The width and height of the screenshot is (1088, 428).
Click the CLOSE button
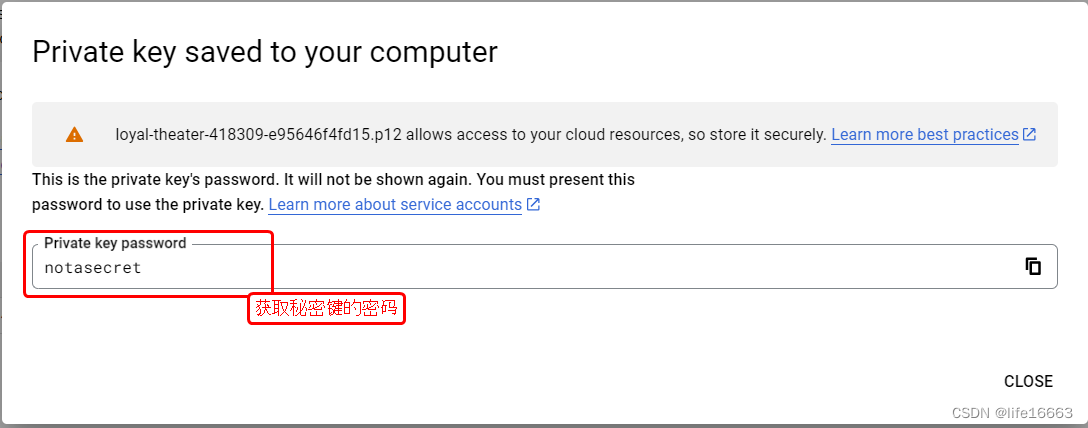[x=1028, y=382]
